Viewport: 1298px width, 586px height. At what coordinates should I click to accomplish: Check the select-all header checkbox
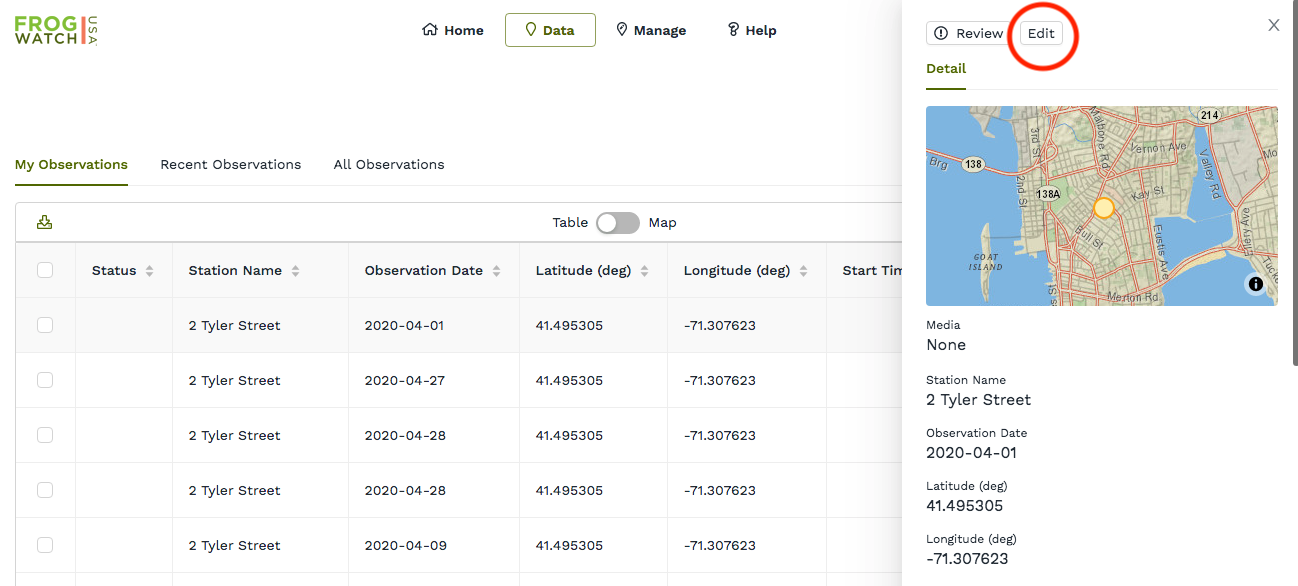tap(45, 270)
